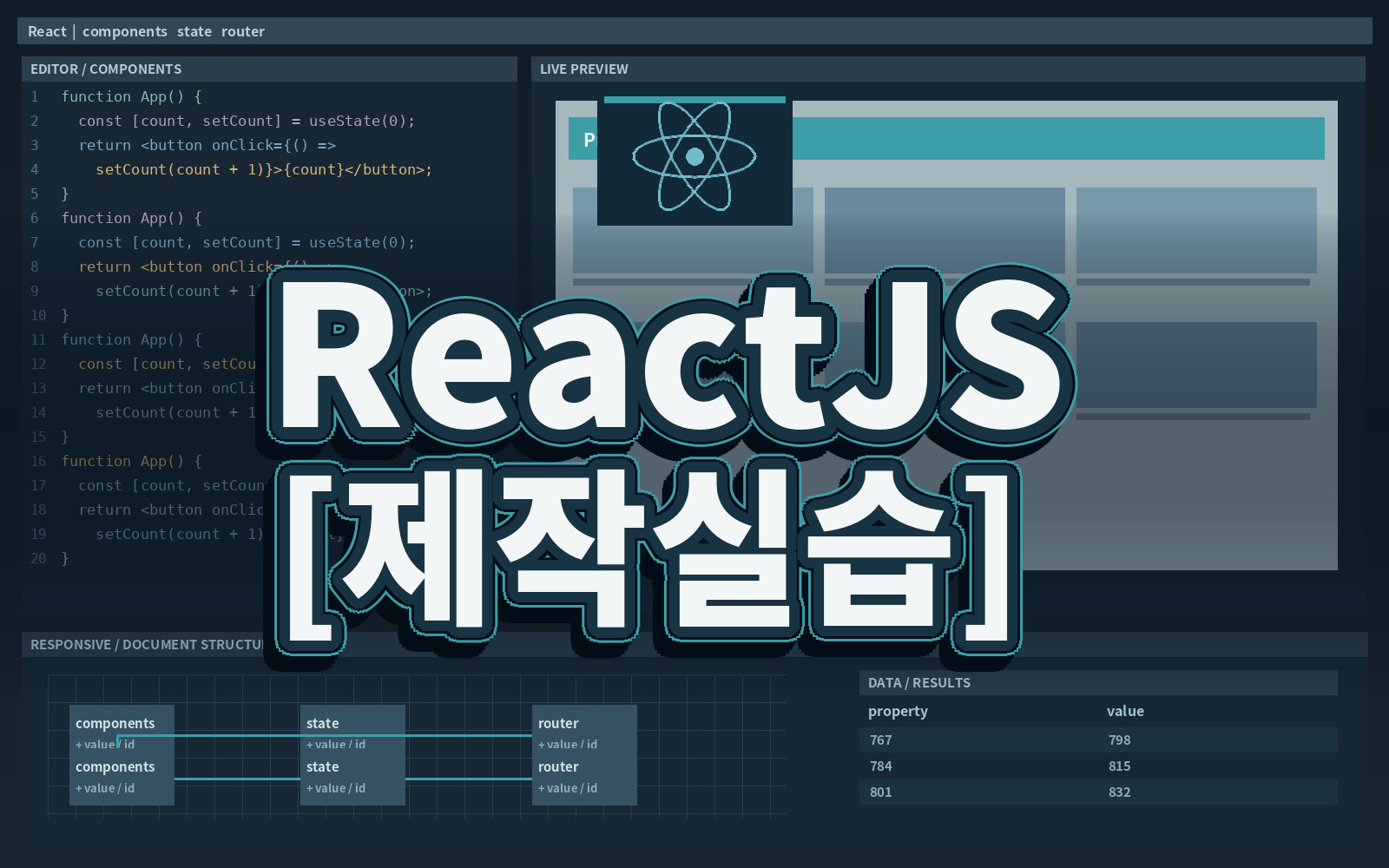This screenshot has width=1389, height=868.
Task: Click the return keyword on line 3
Action: tap(105, 145)
